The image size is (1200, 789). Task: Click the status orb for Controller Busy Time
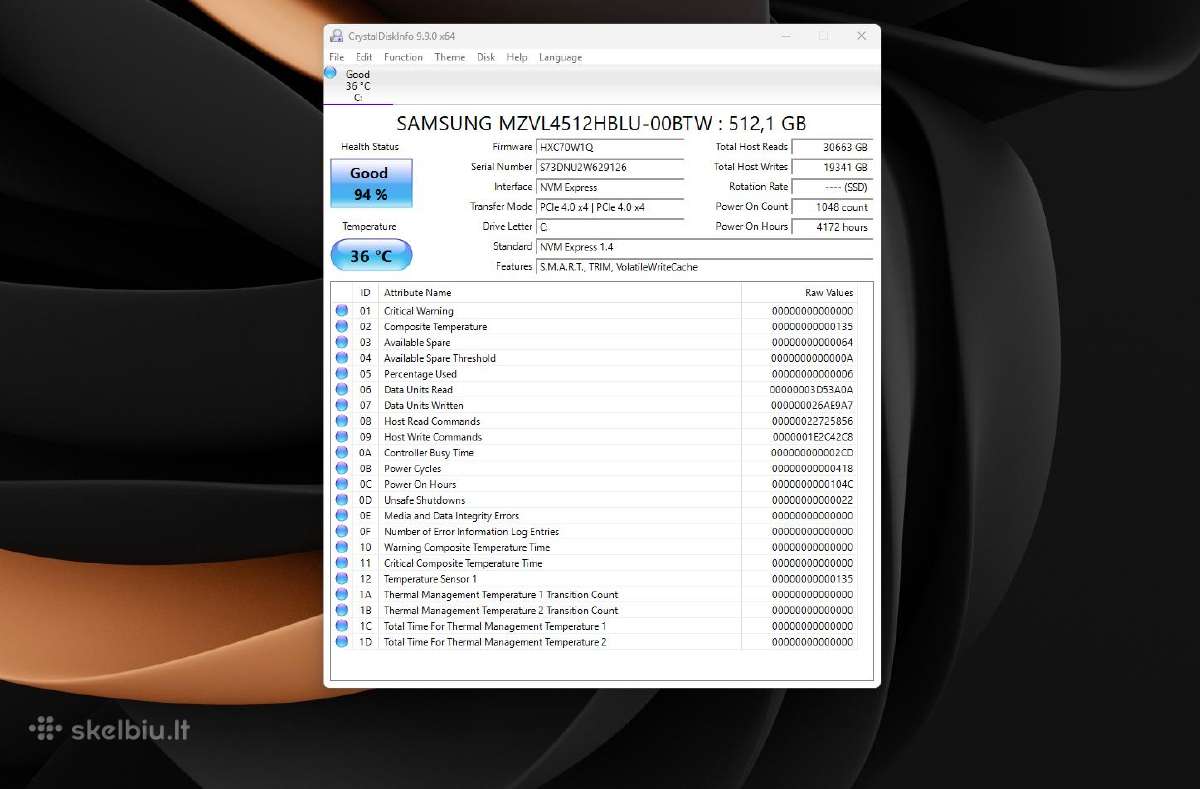342,453
